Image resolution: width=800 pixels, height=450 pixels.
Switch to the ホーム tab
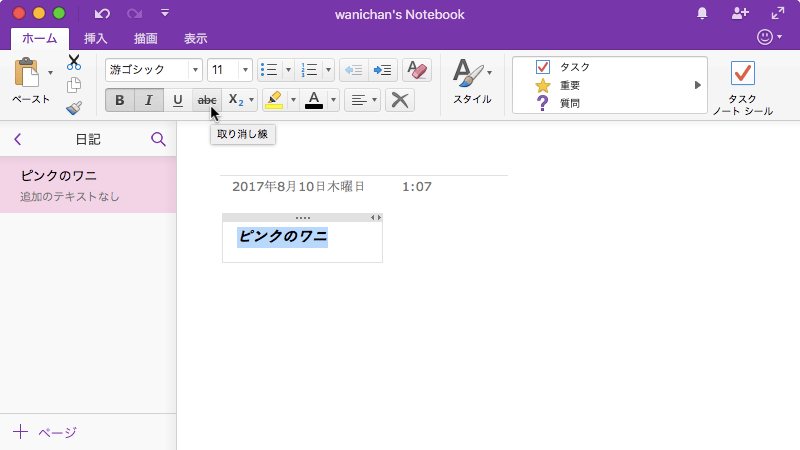[x=40, y=39]
